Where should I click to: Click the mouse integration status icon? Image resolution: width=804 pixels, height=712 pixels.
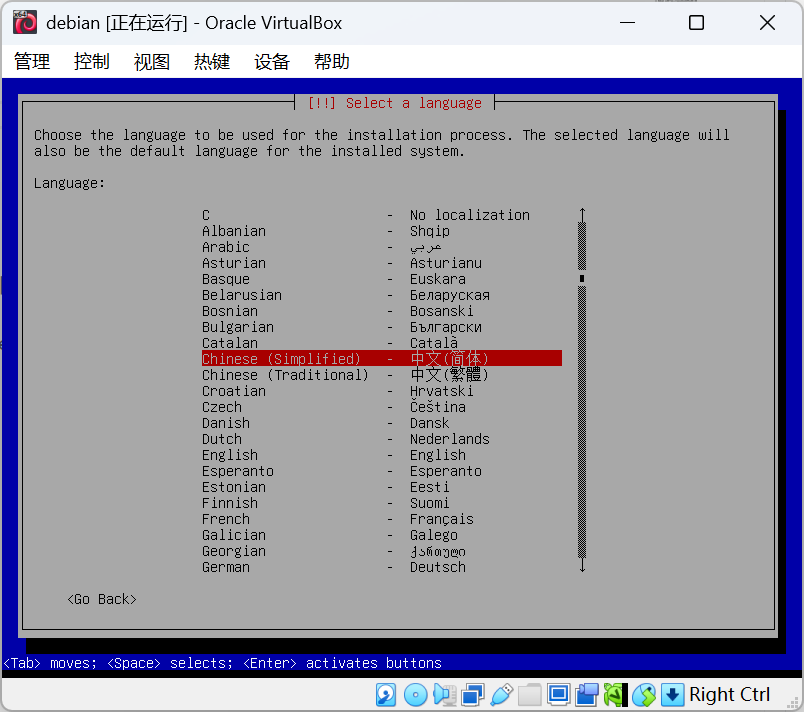pyautogui.click(x=644, y=695)
